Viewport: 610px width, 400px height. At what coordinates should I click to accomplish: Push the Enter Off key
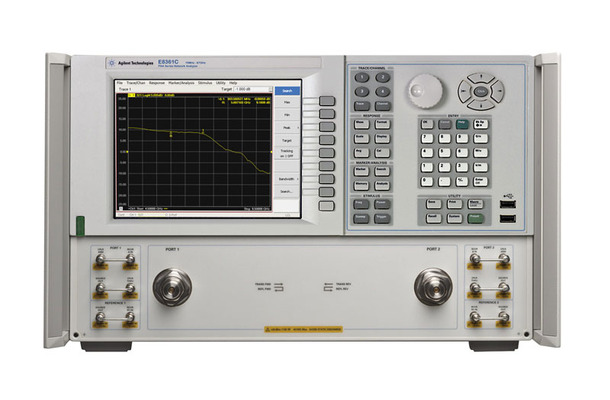(480, 181)
